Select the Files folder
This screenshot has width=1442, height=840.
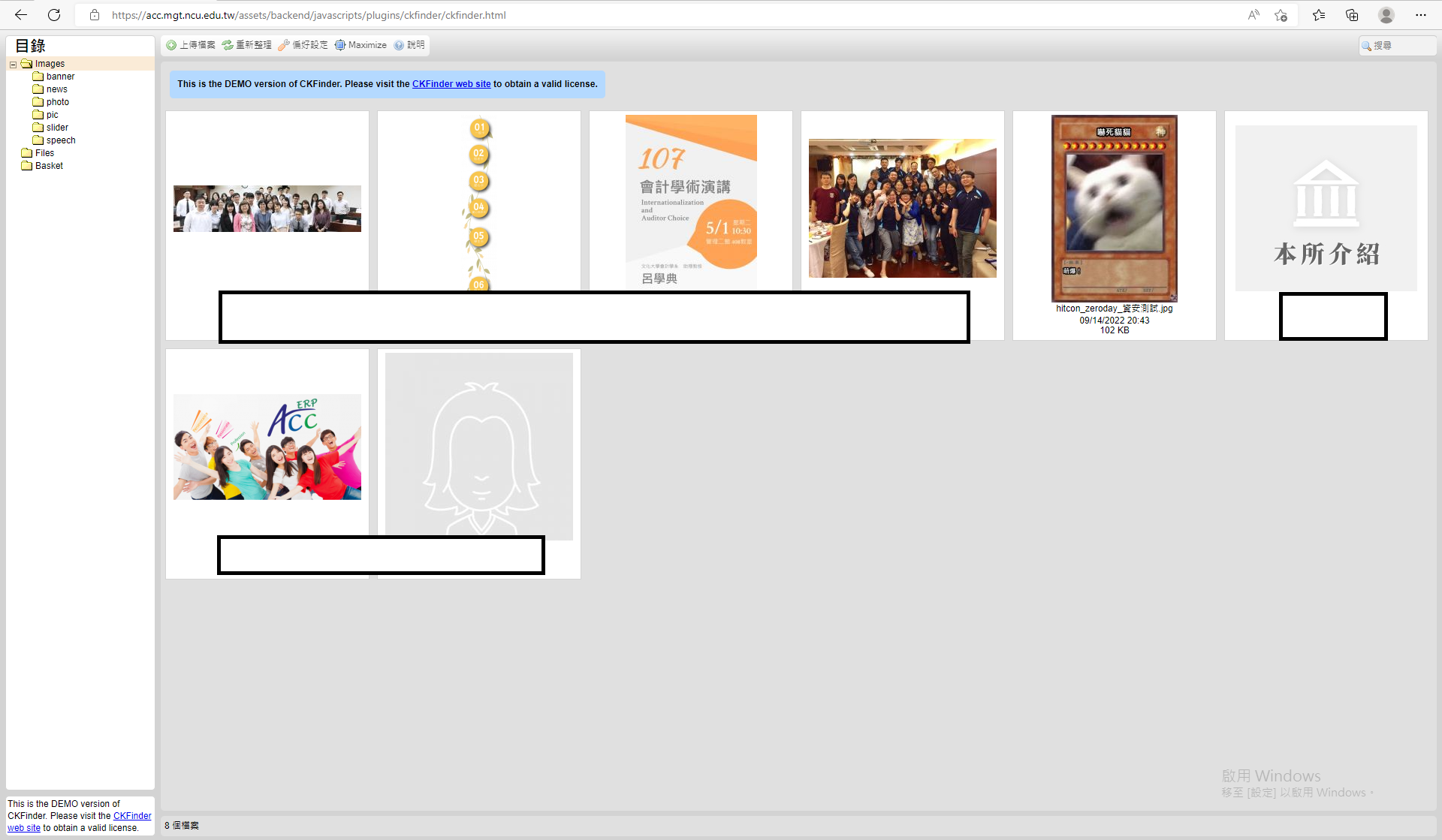coord(44,153)
